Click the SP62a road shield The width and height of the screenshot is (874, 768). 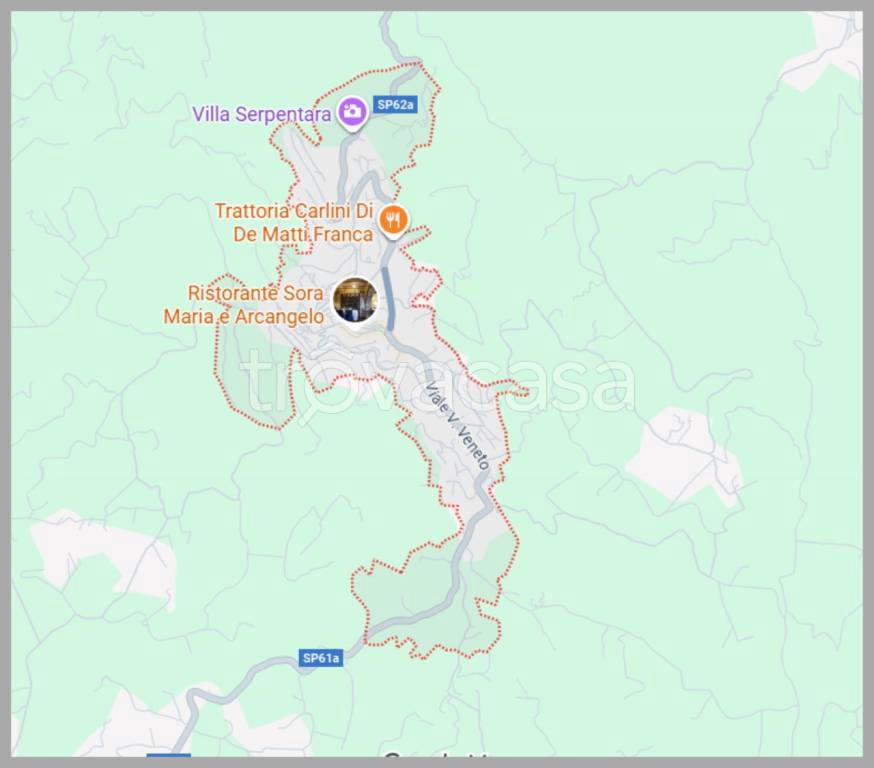pos(395,105)
